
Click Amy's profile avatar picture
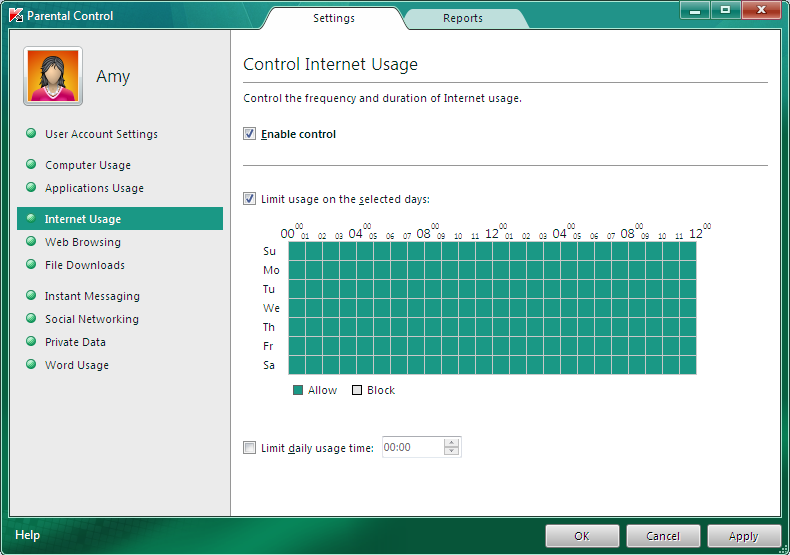coord(53,76)
